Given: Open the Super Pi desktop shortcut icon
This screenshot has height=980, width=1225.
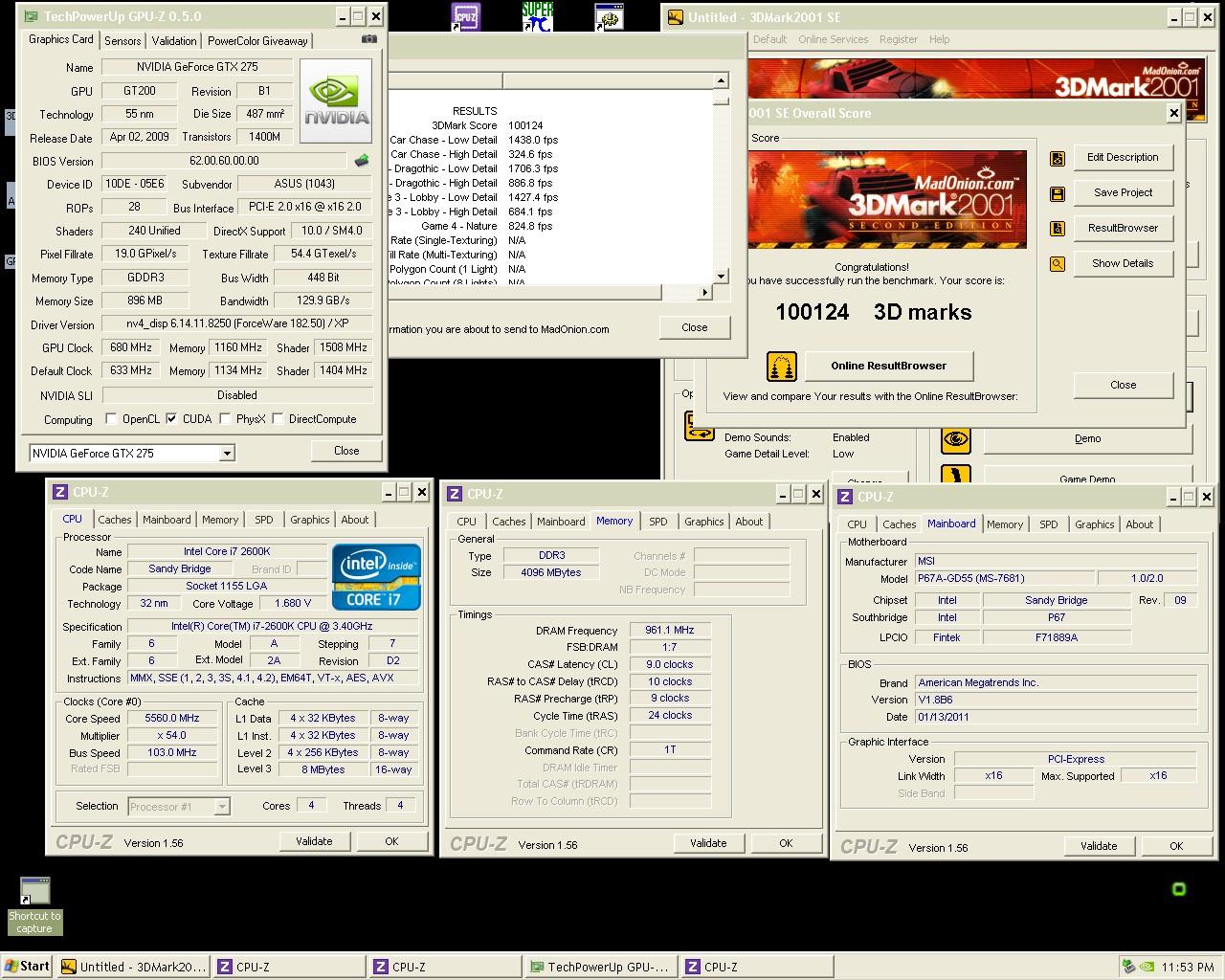Looking at the screenshot, I should (x=538, y=16).
